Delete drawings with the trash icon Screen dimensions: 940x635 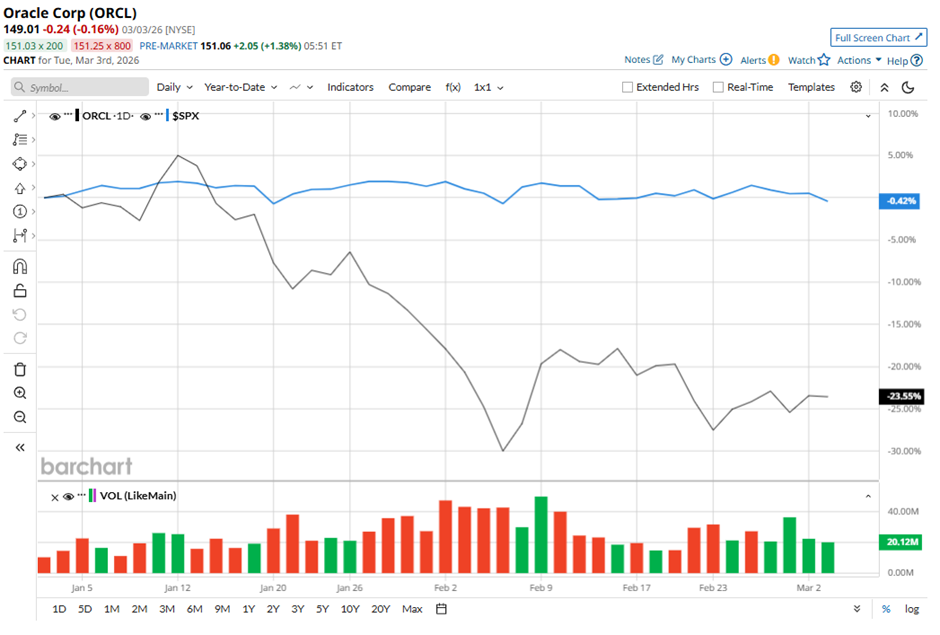pos(20,369)
